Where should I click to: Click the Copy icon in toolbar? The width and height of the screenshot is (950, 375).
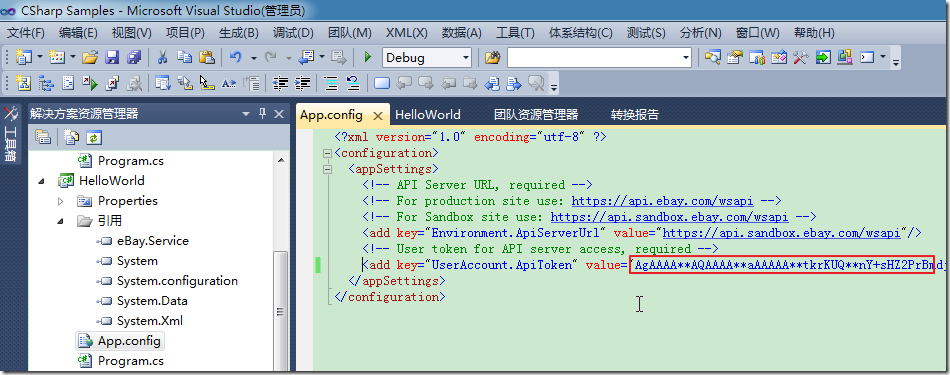click(x=184, y=58)
